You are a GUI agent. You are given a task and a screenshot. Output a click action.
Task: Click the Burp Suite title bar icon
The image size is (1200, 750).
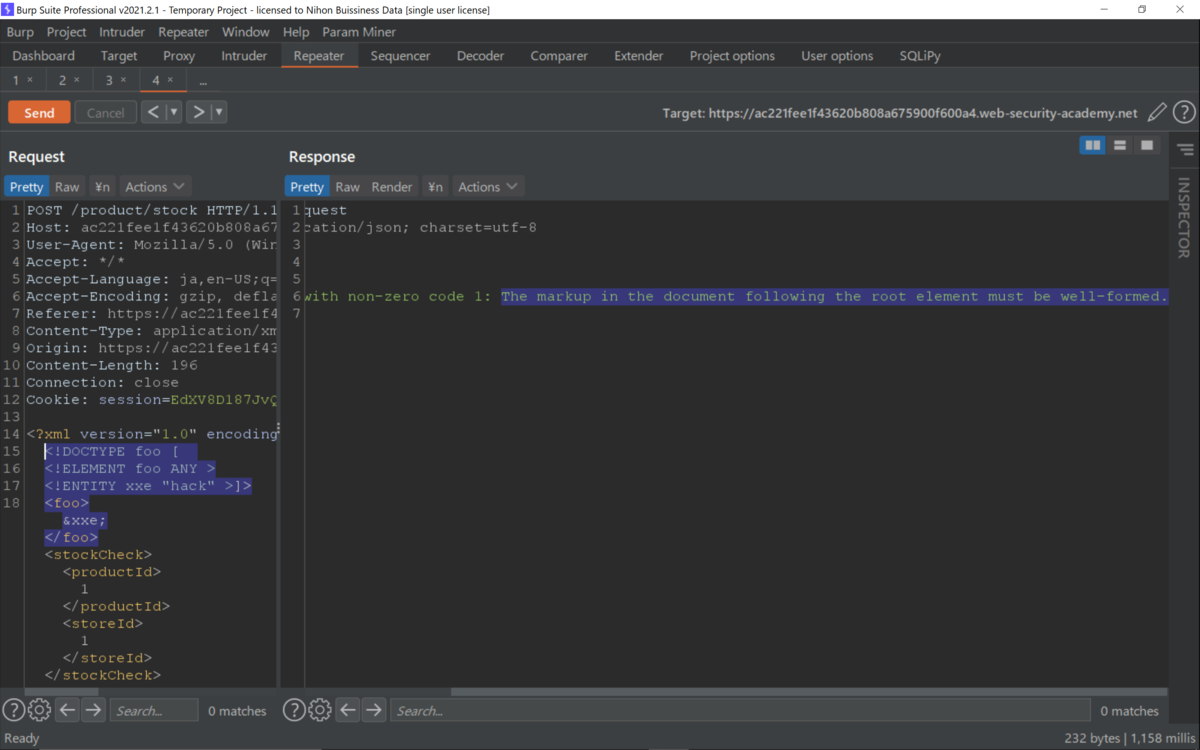point(9,9)
